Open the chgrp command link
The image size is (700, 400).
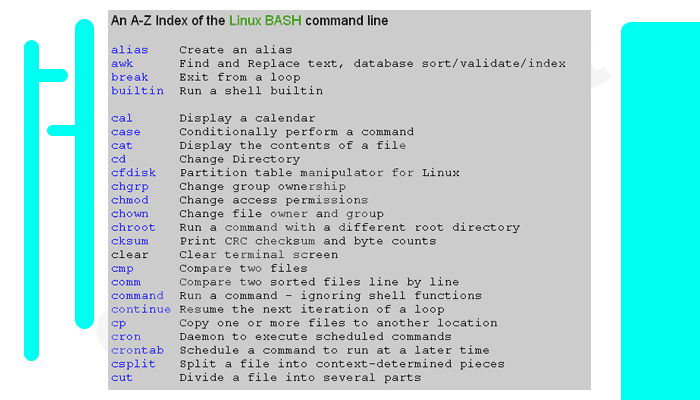[129, 186]
